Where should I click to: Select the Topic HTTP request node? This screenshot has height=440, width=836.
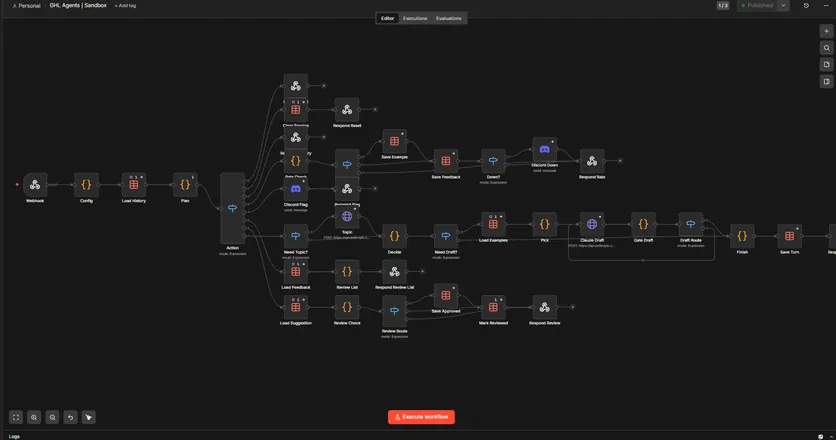[347, 217]
